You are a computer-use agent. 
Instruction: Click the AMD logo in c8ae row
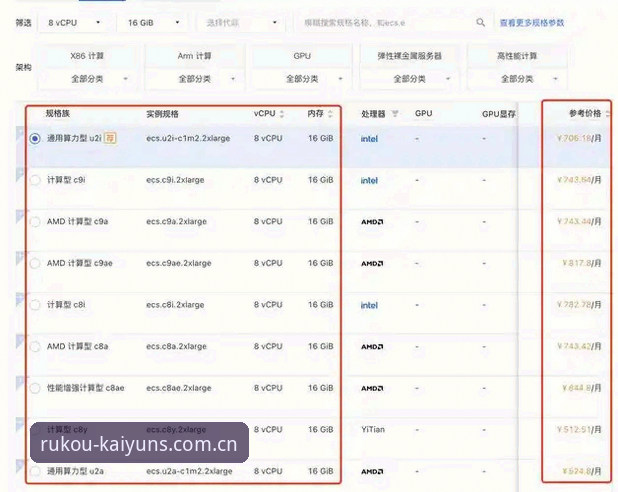point(372,388)
